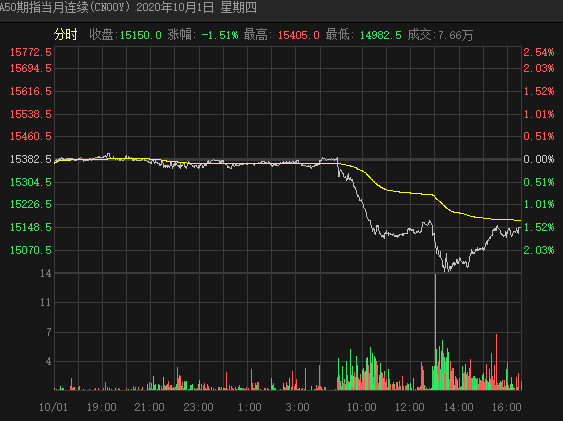Screen dimensions: 563x421
Task: Select the 分时 chart mode label
Action: pyautogui.click(x=66, y=35)
